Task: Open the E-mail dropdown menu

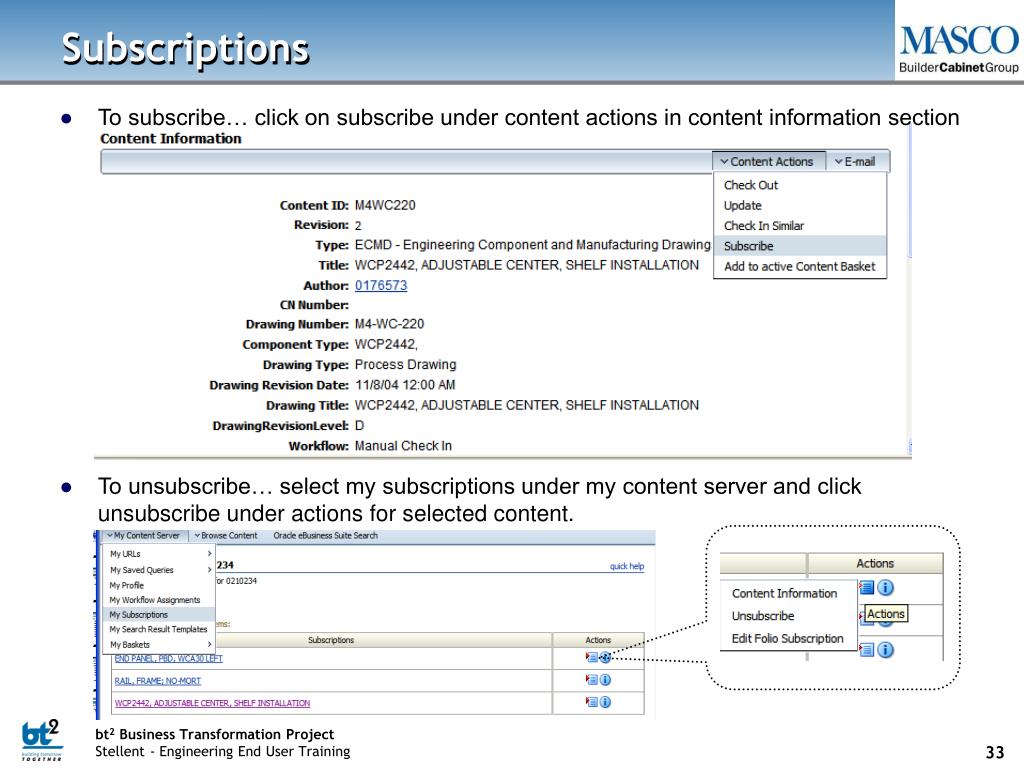Action: point(856,161)
